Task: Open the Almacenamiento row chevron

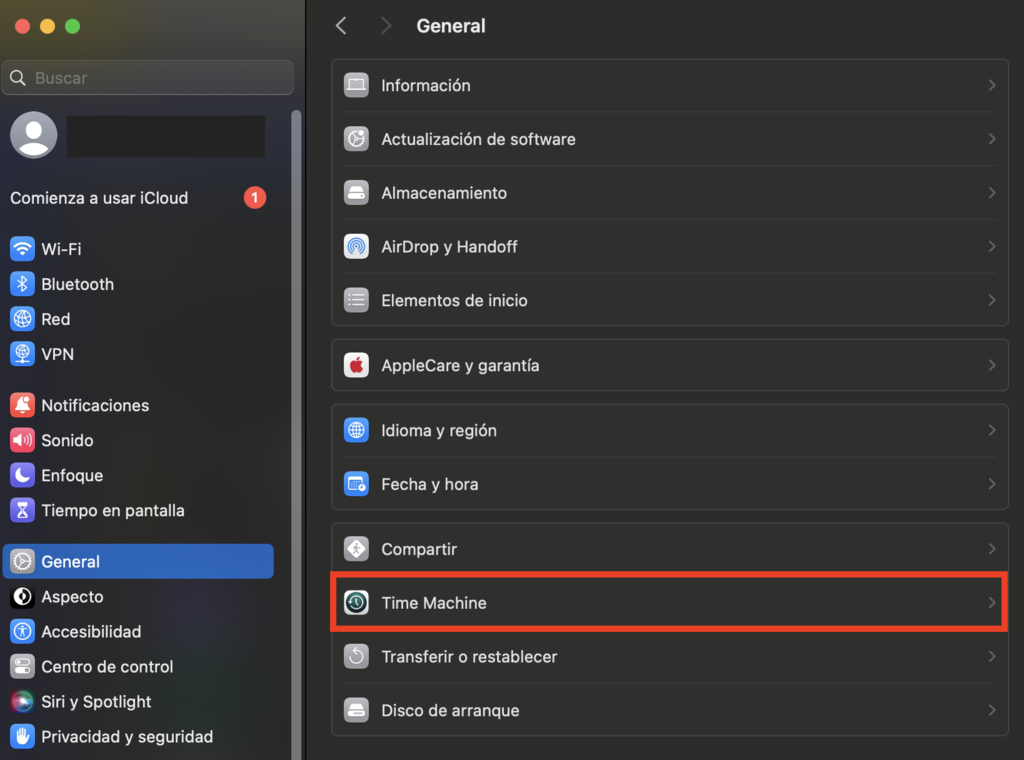Action: click(991, 193)
